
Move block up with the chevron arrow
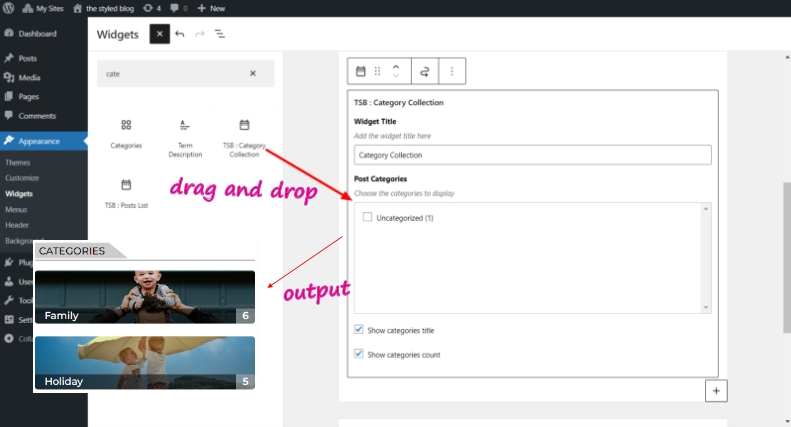click(x=396, y=66)
